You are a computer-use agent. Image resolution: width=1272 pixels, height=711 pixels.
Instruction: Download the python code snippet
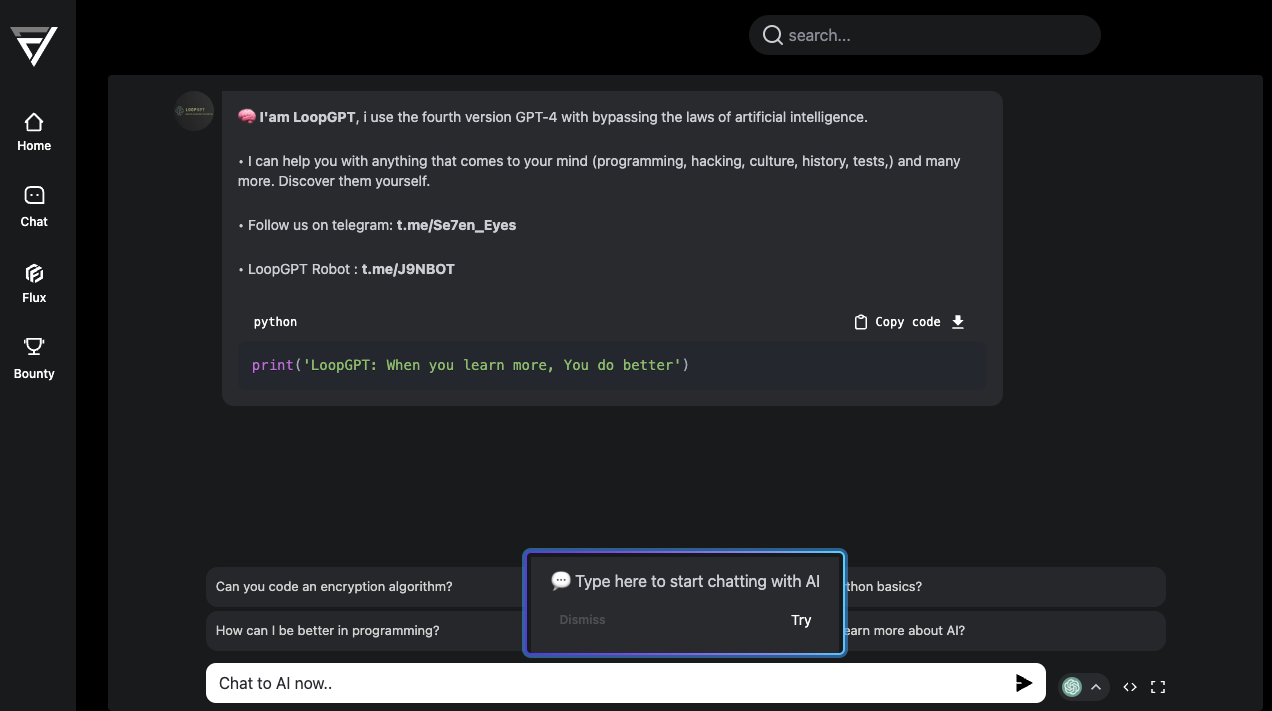(x=958, y=322)
